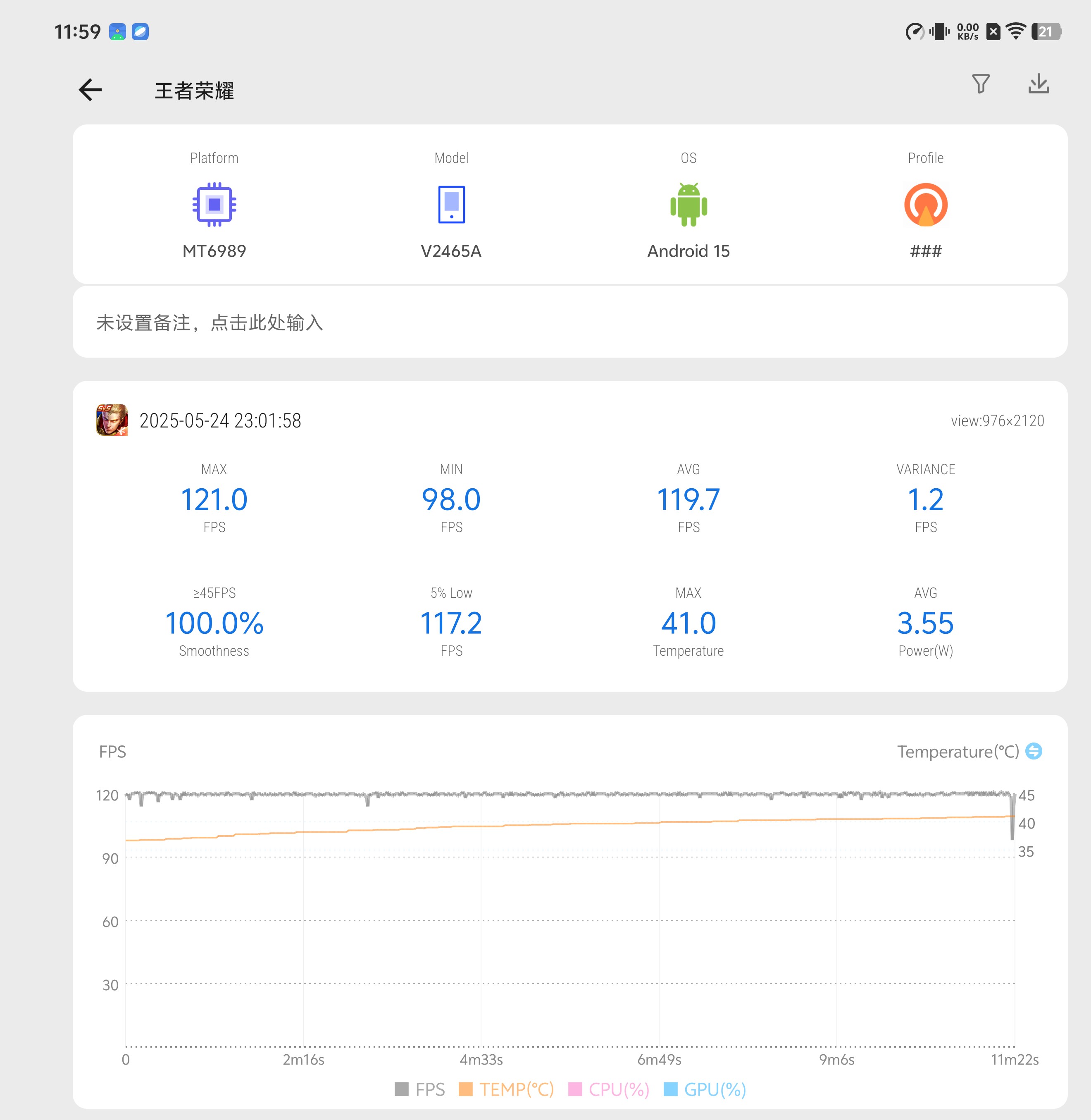Tap the 9m6s time axis label

[x=836, y=1059]
